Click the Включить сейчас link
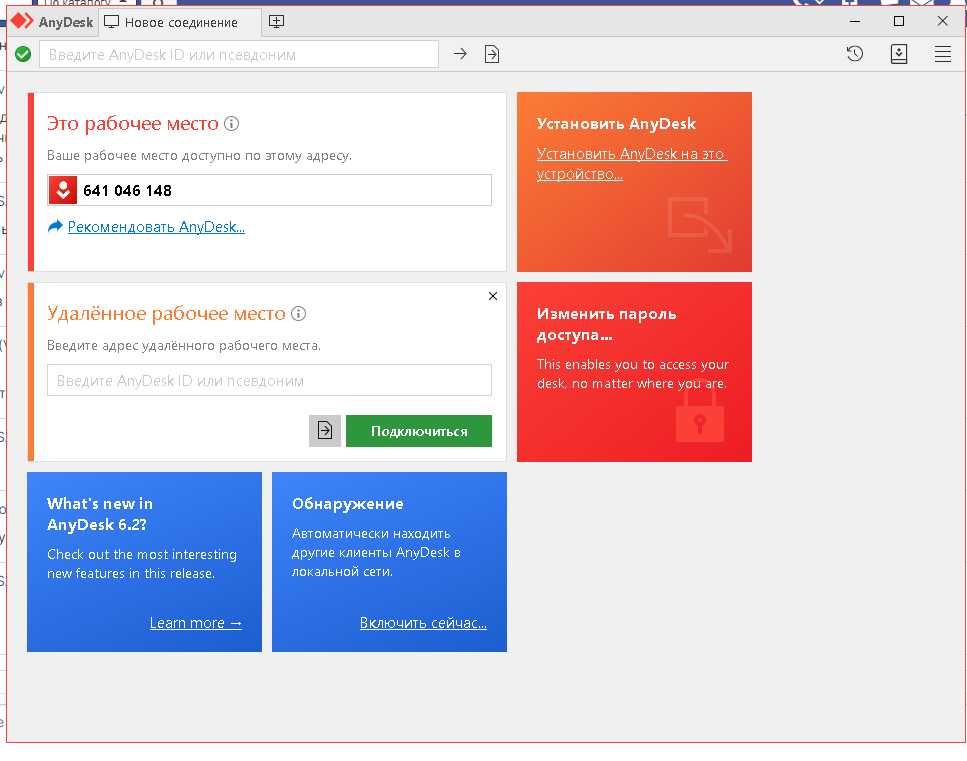Image resolution: width=967 pixels, height=761 pixels. [x=423, y=623]
